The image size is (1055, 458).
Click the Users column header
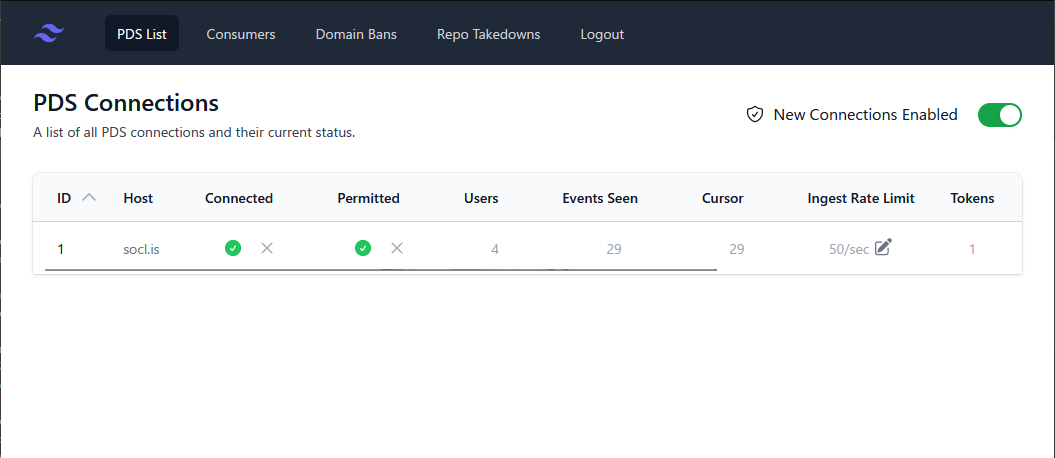click(481, 198)
